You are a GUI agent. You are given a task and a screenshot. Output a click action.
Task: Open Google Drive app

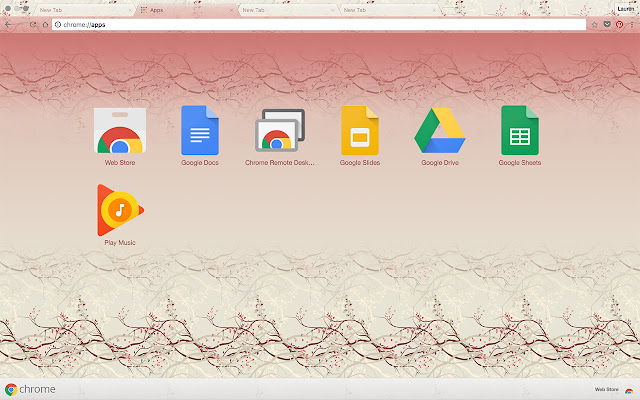tap(440, 131)
